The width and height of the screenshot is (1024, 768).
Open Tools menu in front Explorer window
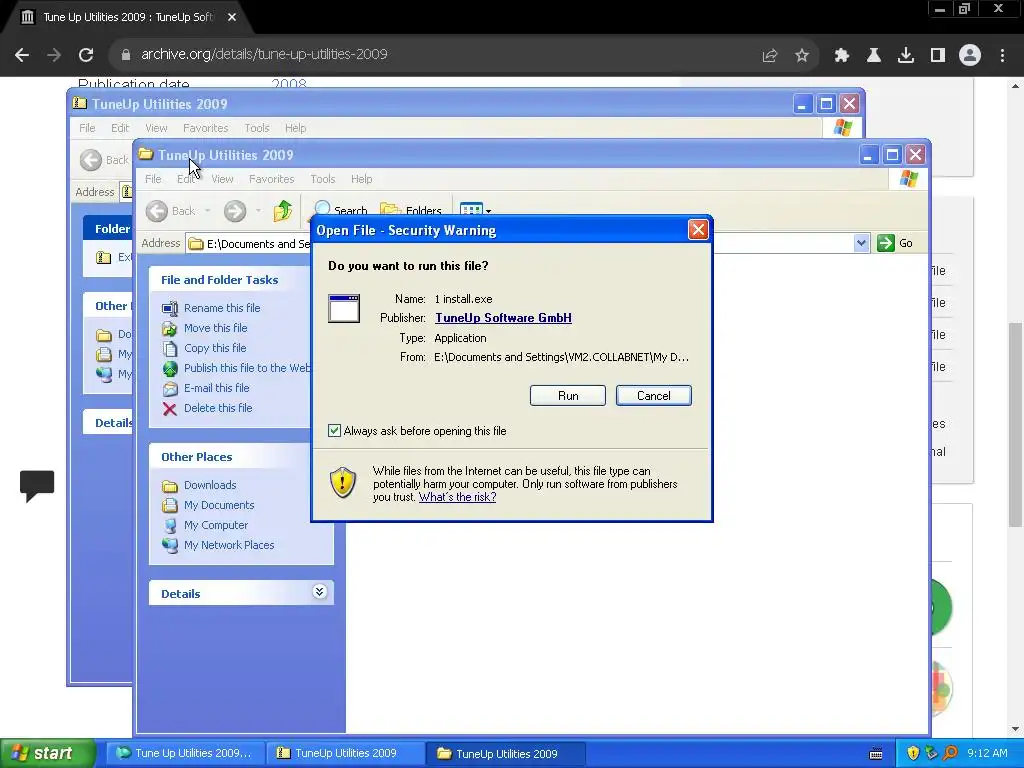[x=323, y=179]
